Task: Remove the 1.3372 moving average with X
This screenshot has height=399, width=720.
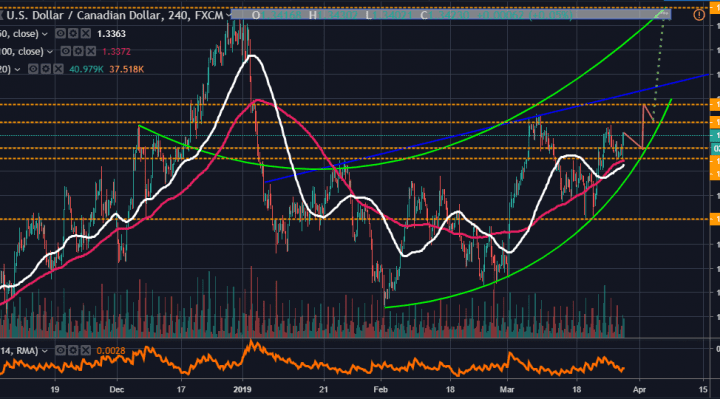Action: click(91, 51)
